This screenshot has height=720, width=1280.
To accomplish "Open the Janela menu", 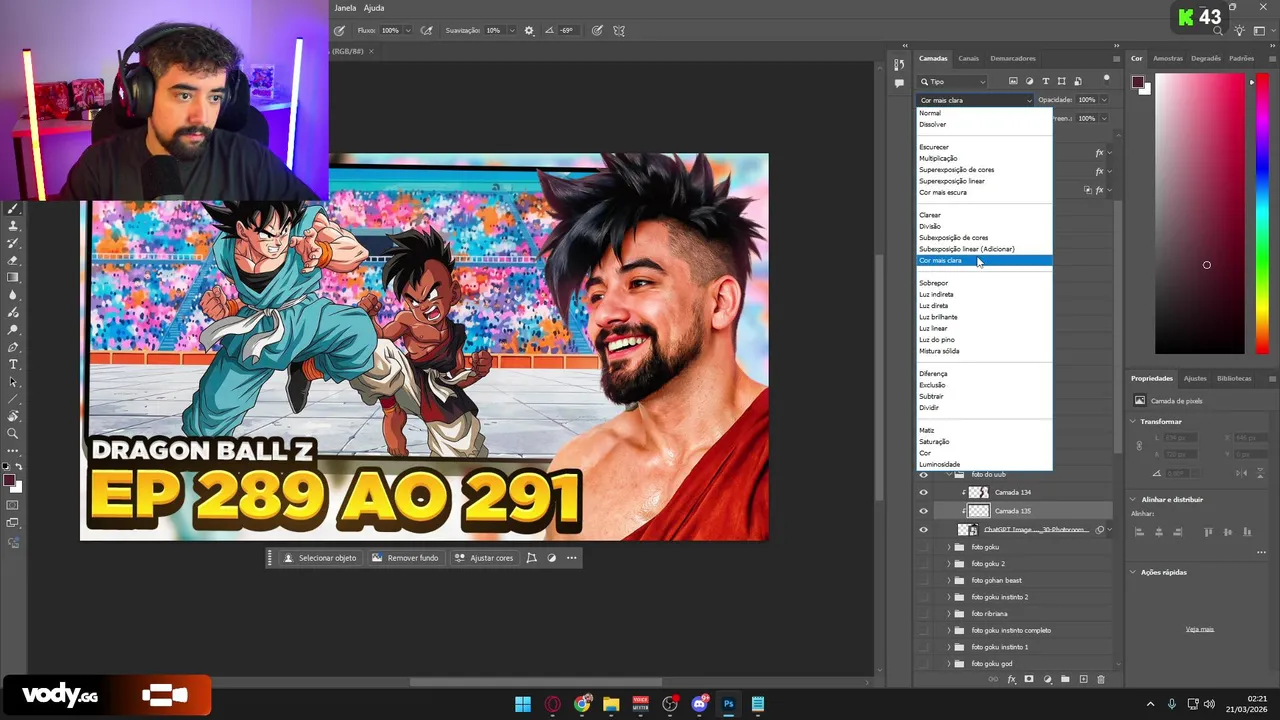I will (x=345, y=8).
